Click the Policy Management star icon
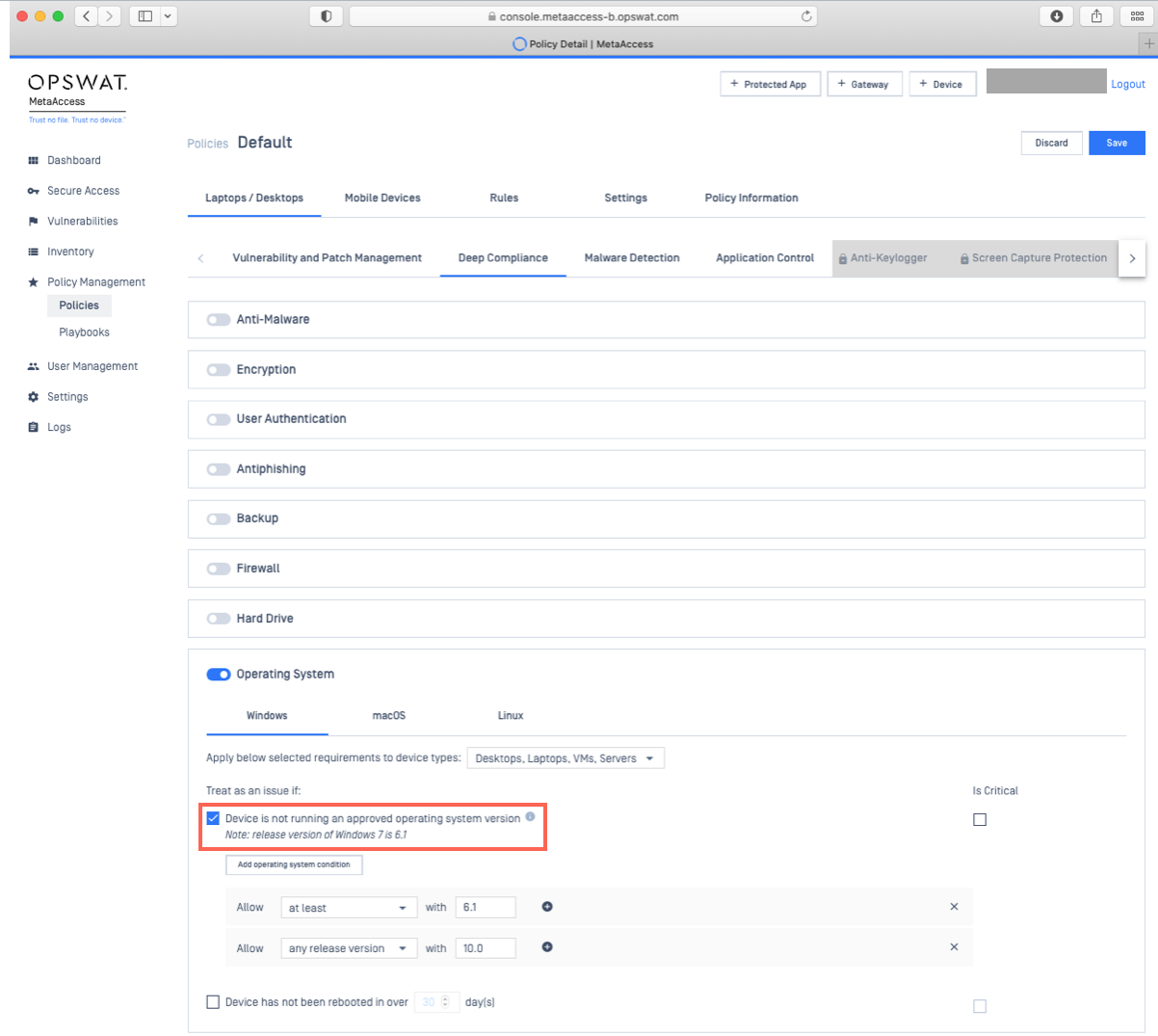Viewport: 1158px width, 1036px height. 33,282
